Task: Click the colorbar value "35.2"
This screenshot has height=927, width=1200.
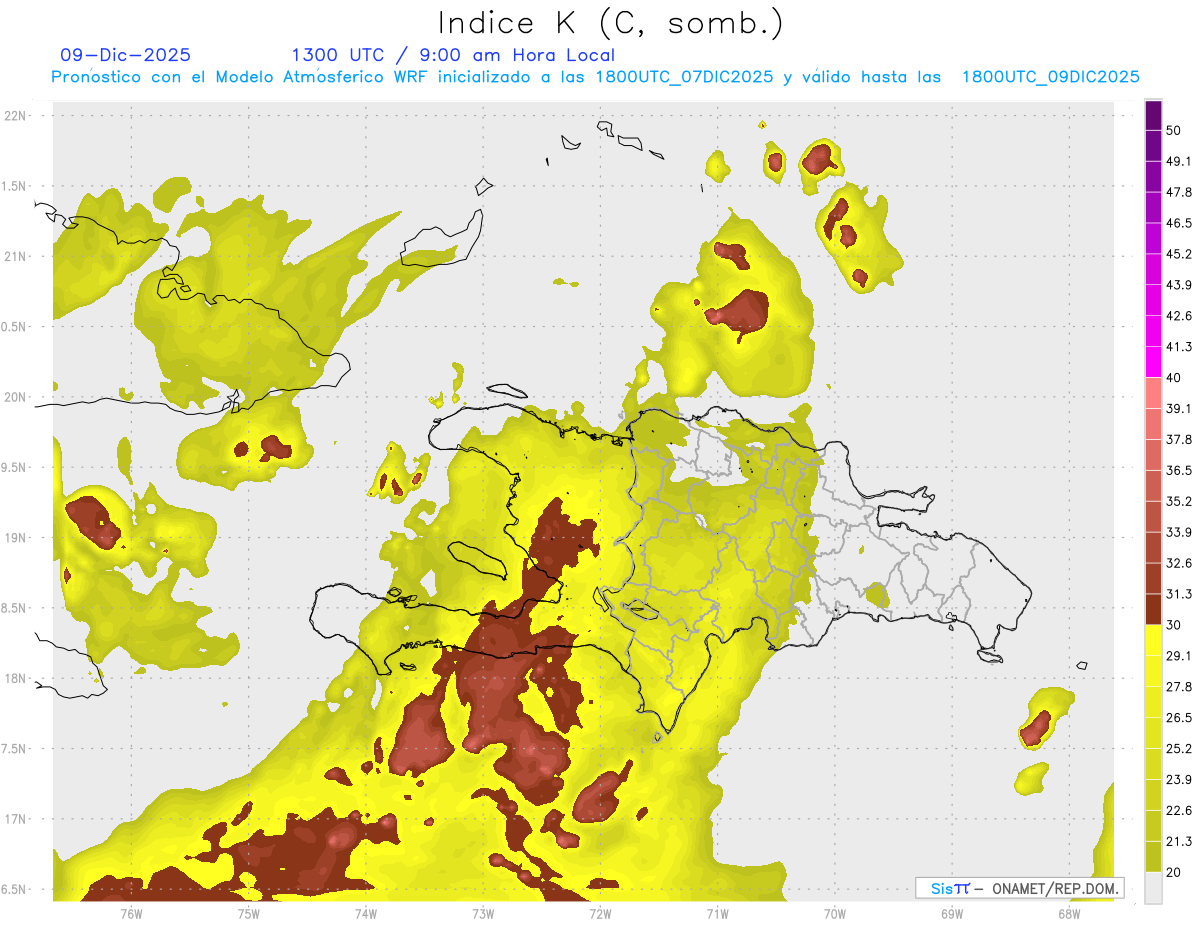Action: tap(1179, 501)
